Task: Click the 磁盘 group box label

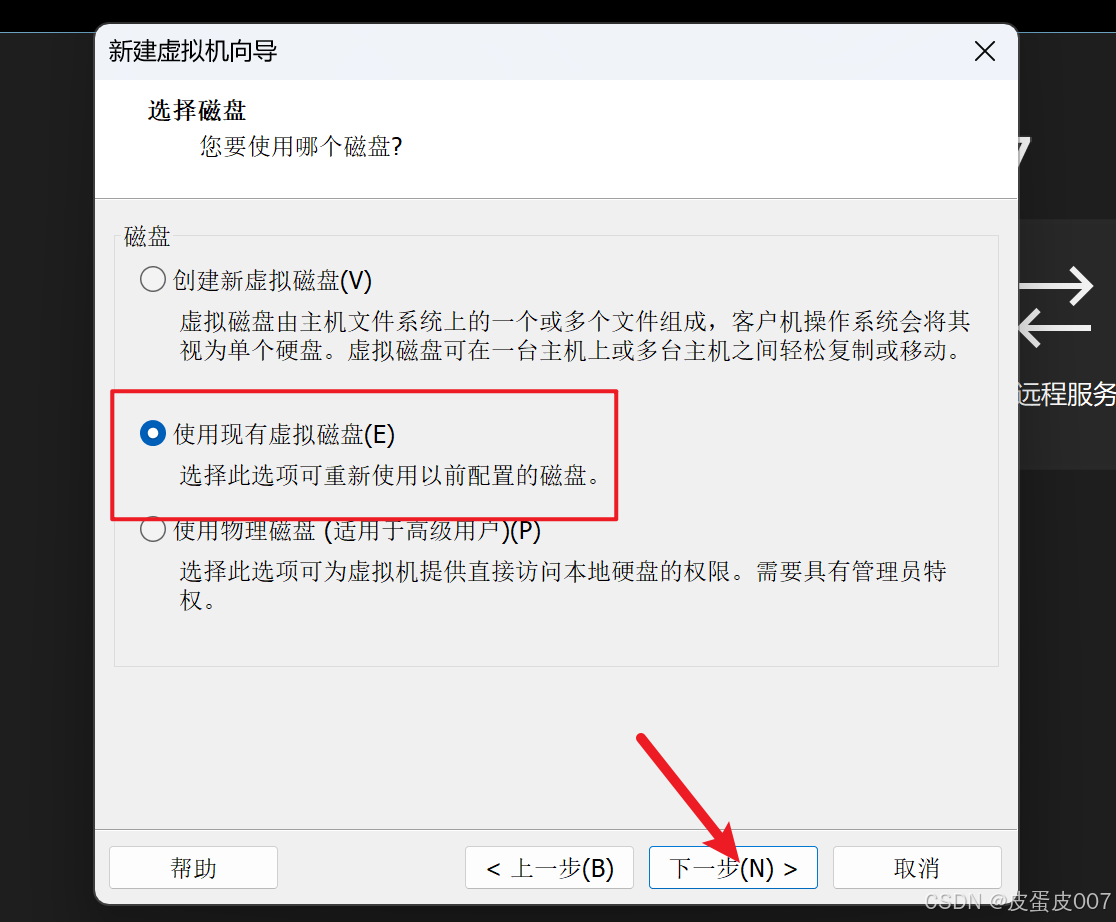Action: coord(147,236)
